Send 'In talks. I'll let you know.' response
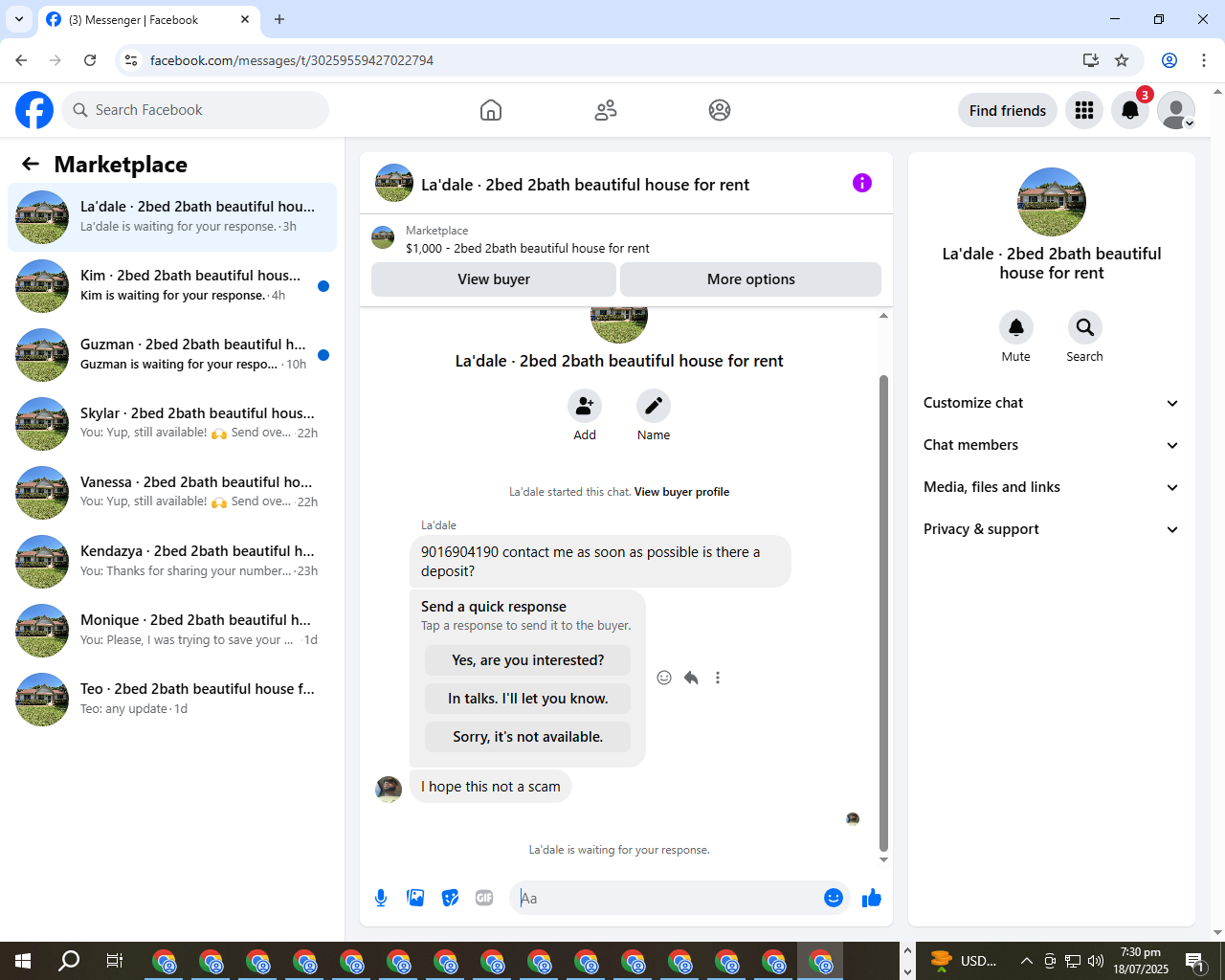 point(527,699)
